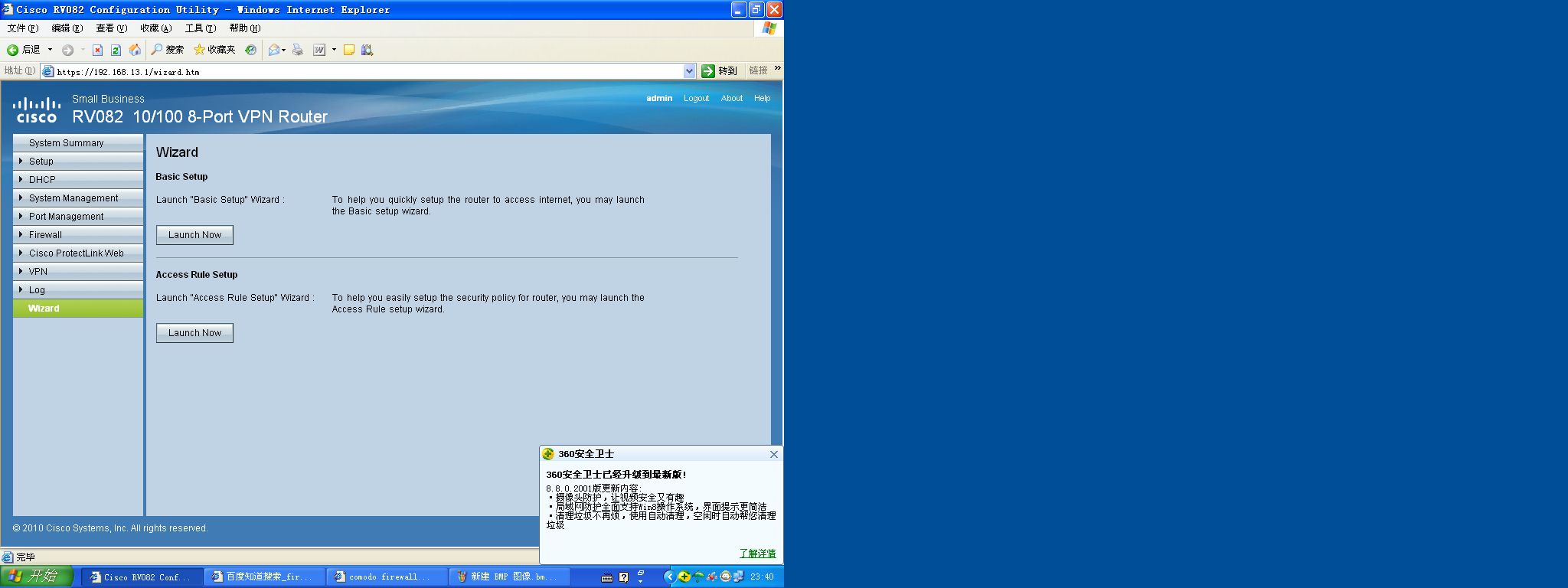Click the Mail envelope icon
Viewport: 1568px width, 588px height.
pos(273,50)
